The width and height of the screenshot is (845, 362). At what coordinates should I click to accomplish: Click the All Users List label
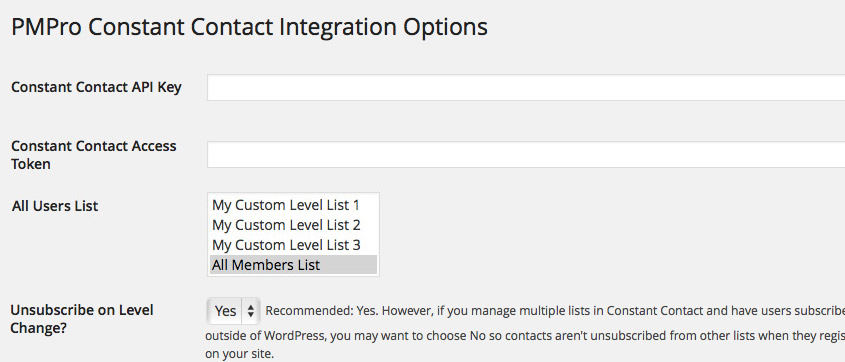point(55,206)
